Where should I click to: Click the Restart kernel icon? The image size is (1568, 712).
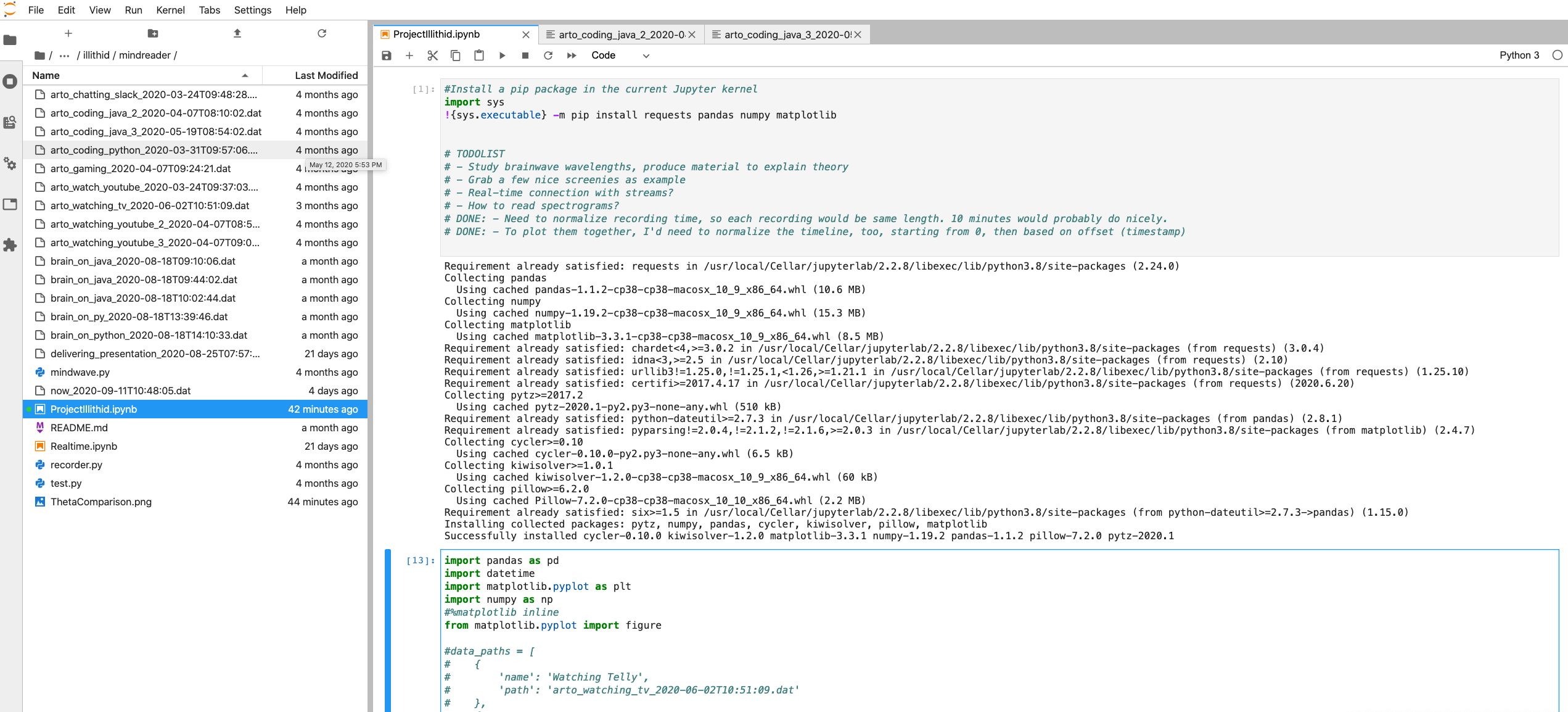(548, 55)
